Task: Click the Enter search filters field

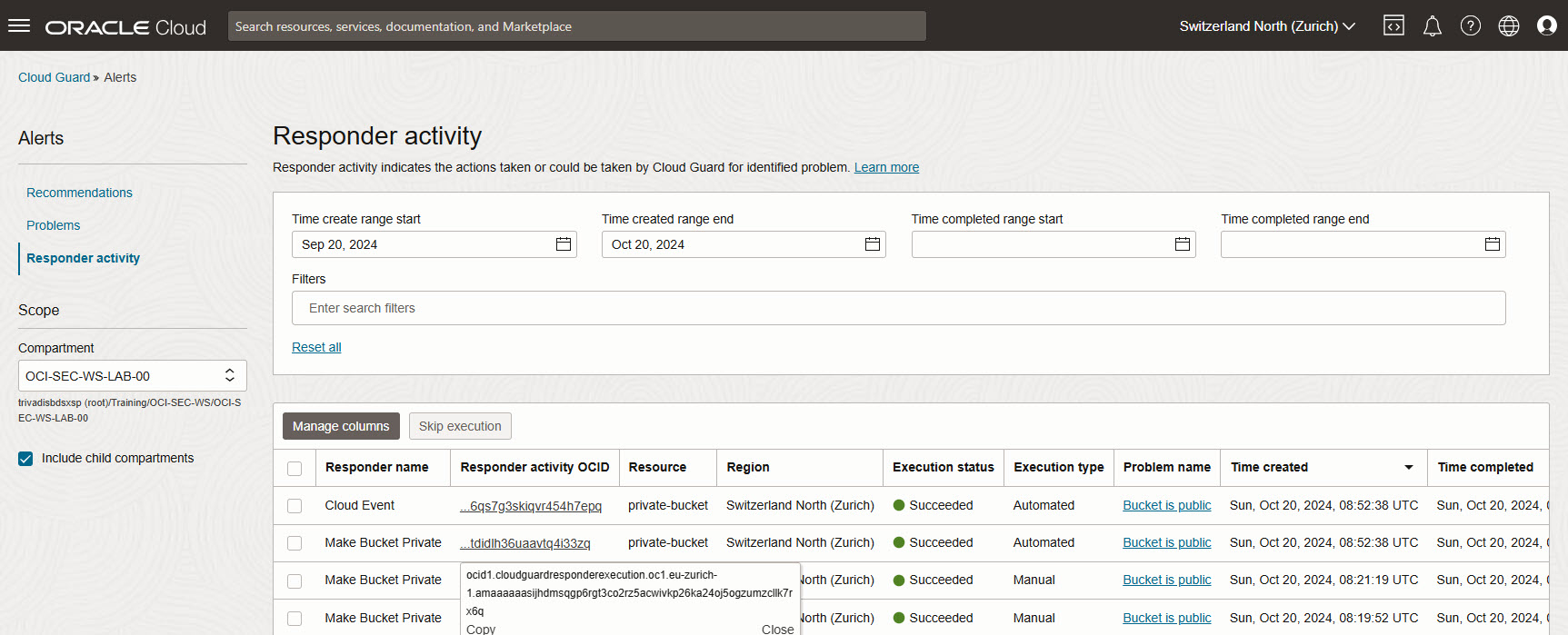Action: point(898,308)
